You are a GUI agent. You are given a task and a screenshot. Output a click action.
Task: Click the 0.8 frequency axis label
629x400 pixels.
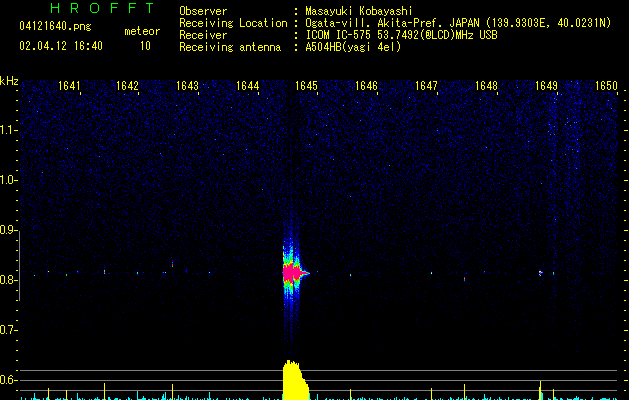9,280
